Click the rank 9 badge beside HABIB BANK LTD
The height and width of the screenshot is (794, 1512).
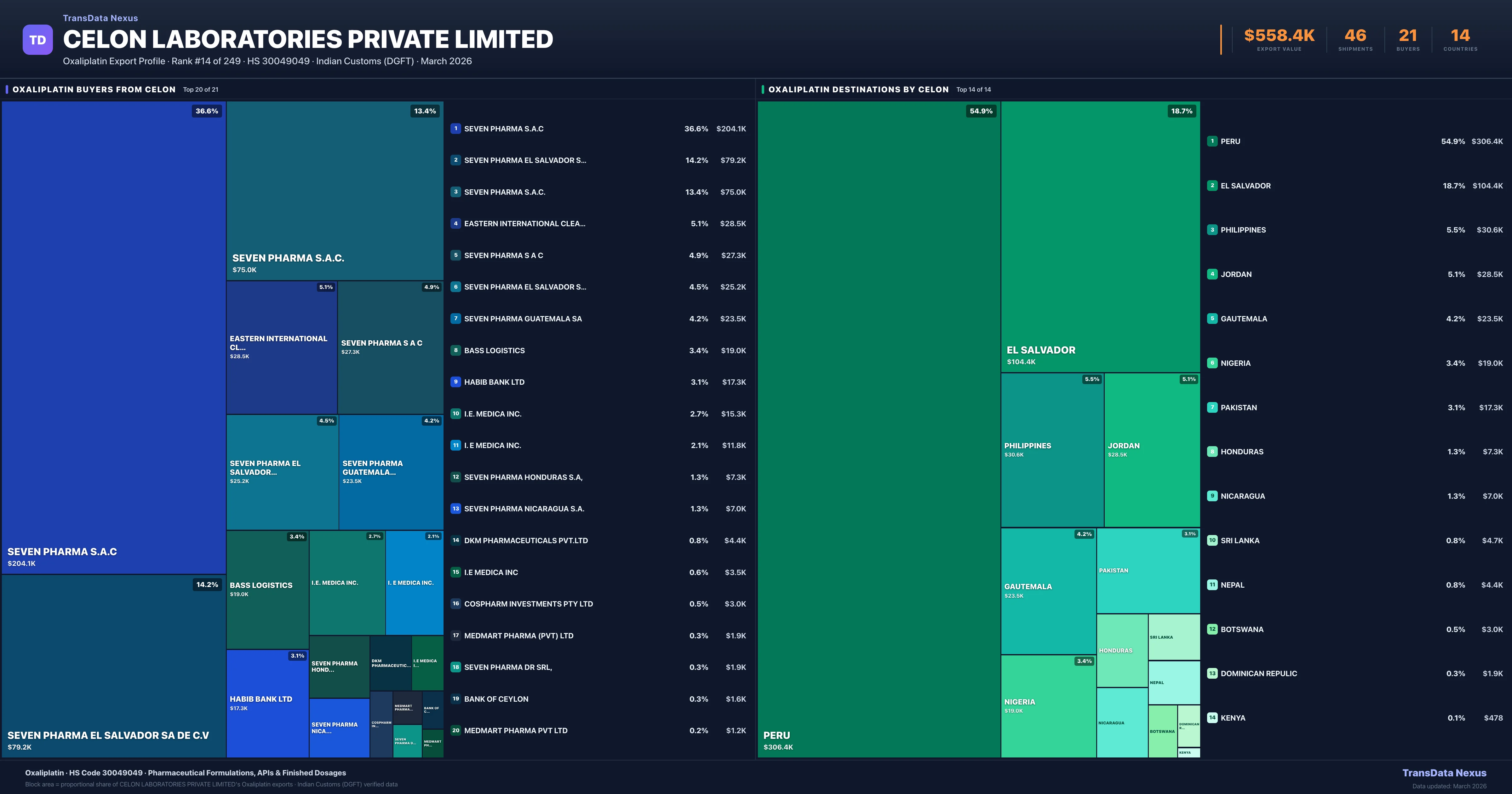[x=455, y=382]
